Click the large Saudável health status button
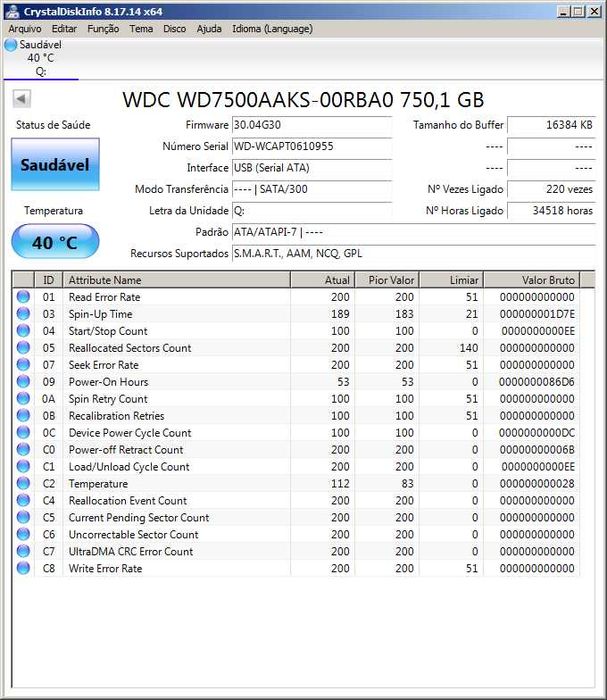This screenshot has width=607, height=700. 55,164
